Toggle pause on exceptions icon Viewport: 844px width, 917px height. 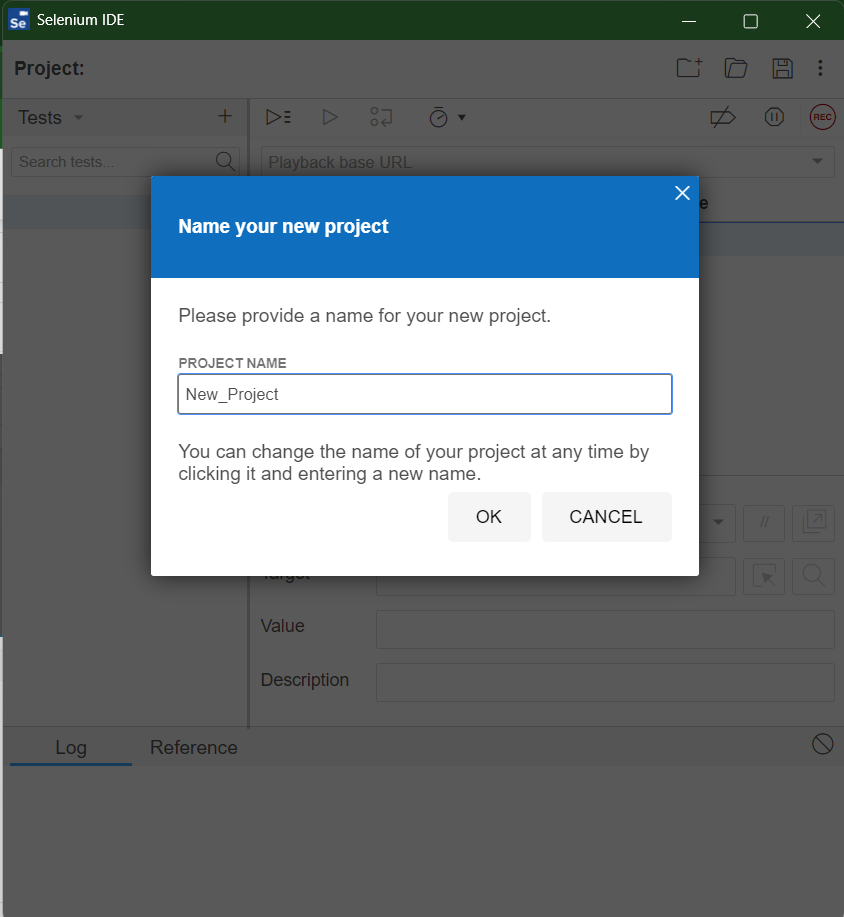click(x=774, y=117)
